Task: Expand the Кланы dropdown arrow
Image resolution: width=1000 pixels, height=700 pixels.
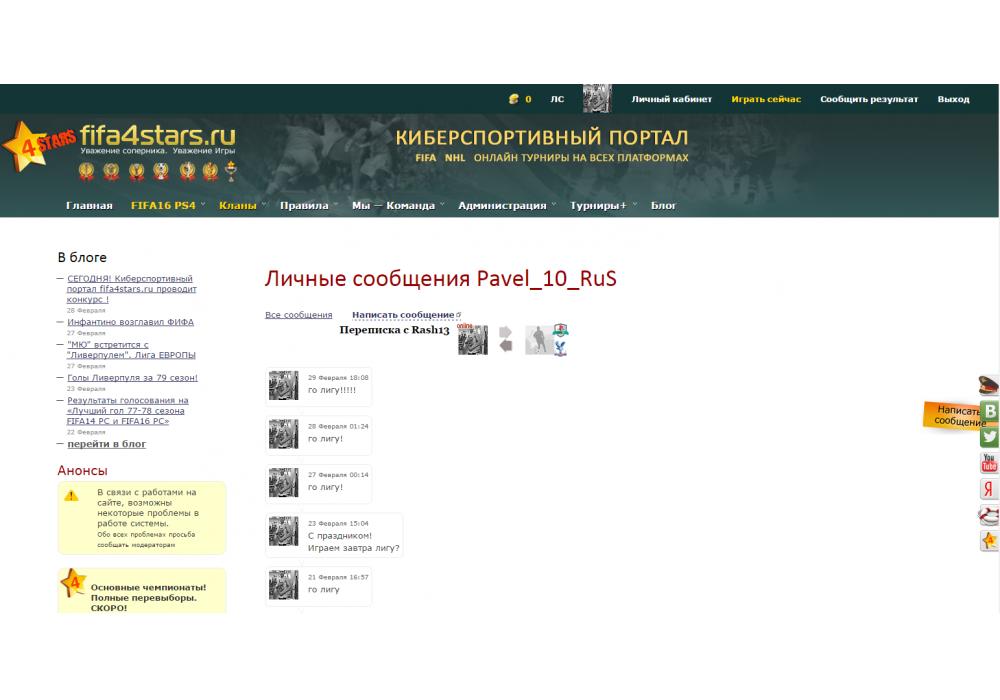Action: coord(263,205)
